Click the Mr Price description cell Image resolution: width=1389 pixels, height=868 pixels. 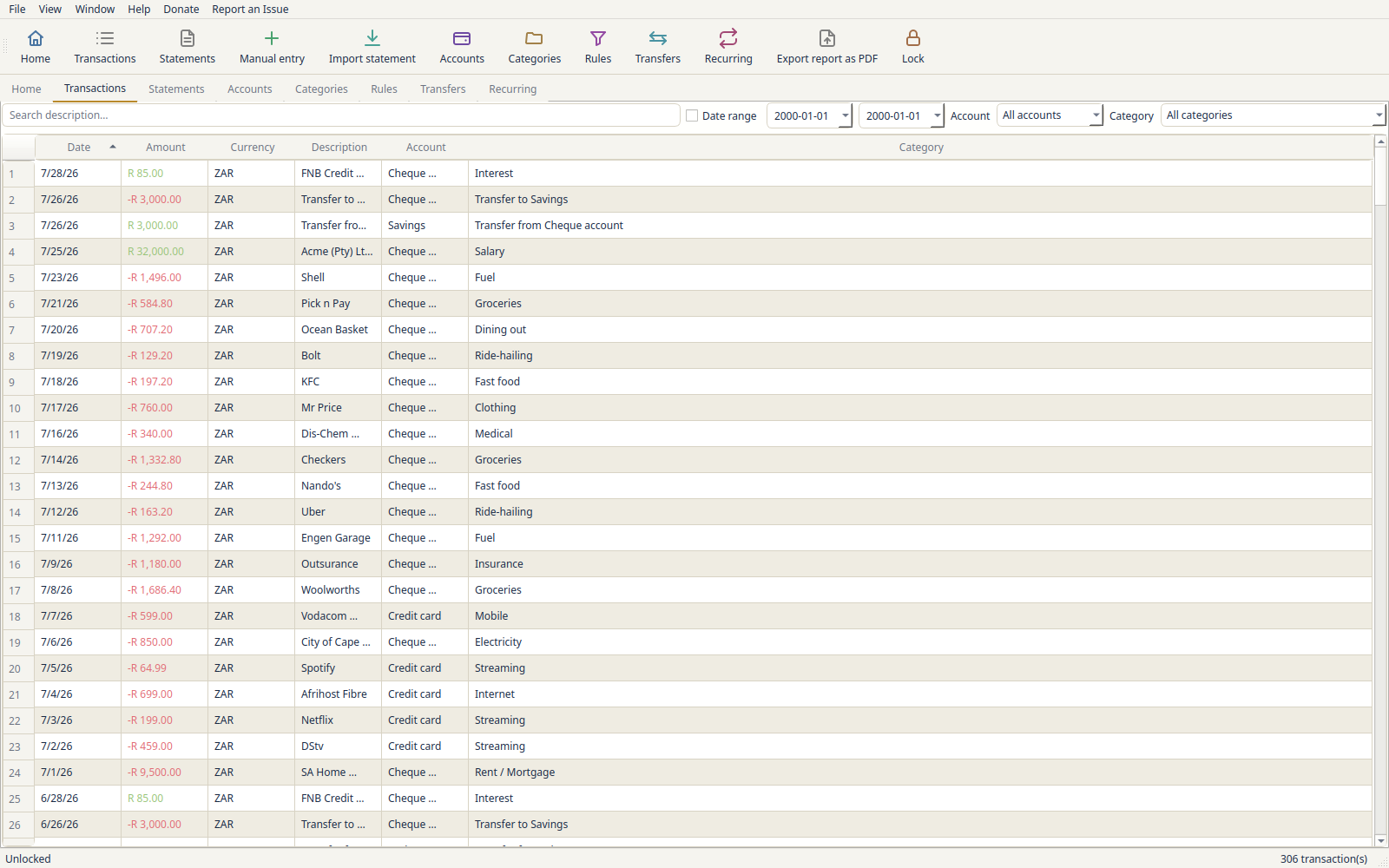[x=339, y=408]
